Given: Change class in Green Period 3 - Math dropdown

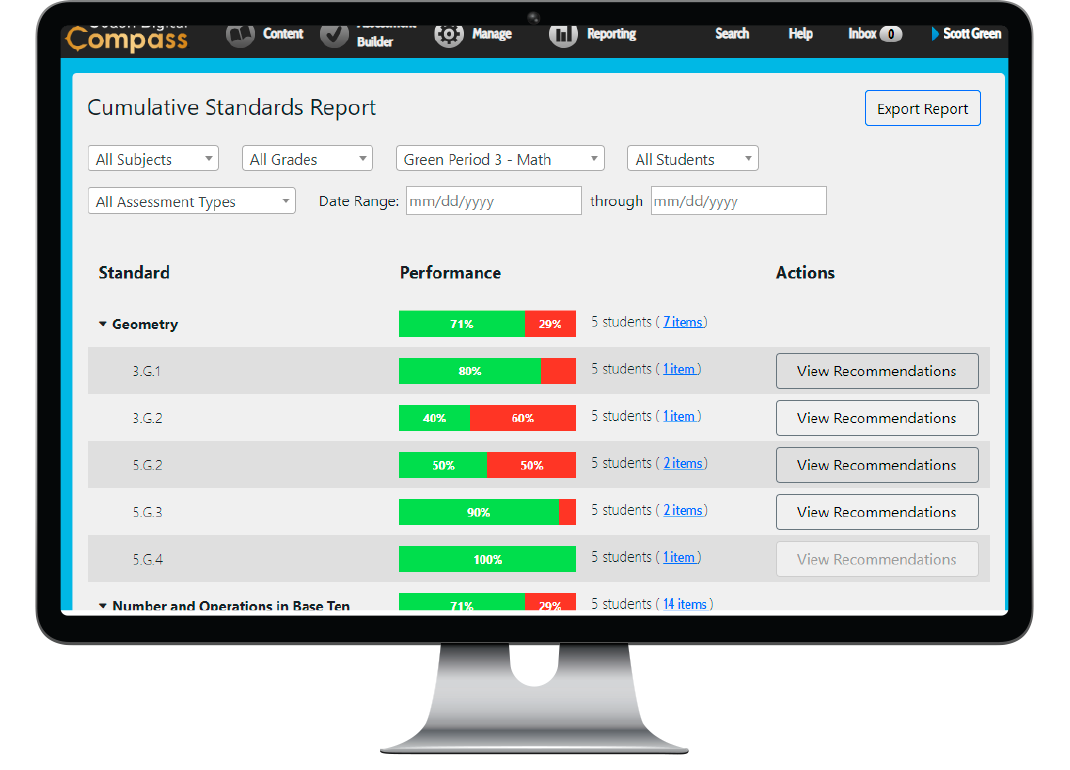Looking at the screenshot, I should point(500,158).
